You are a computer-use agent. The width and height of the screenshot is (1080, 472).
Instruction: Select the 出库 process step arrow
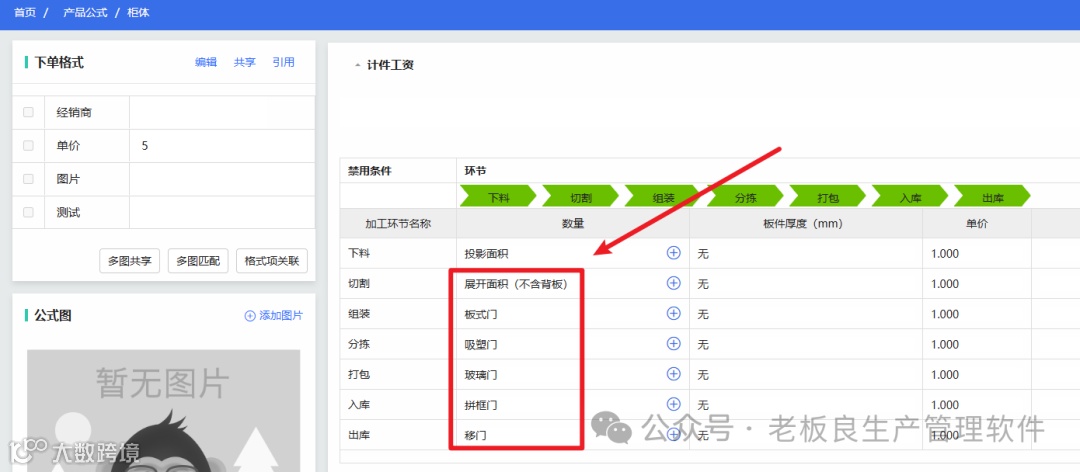(992, 197)
